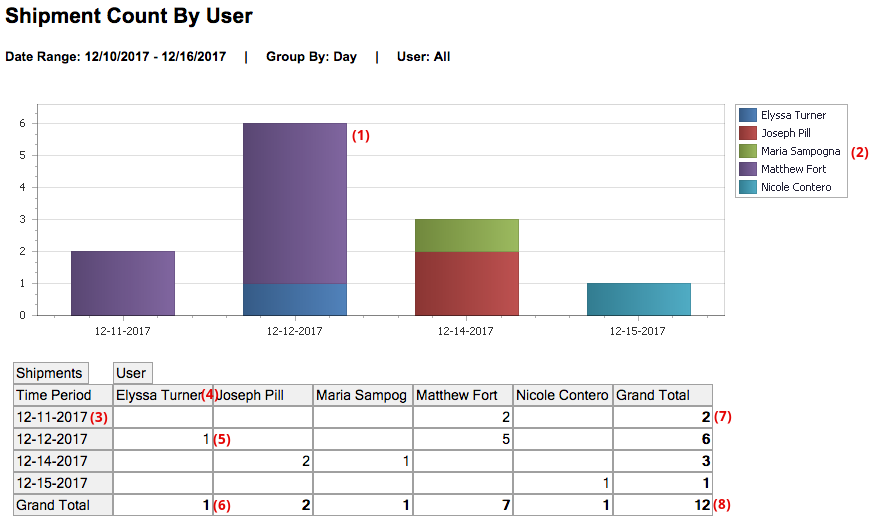The width and height of the screenshot is (880, 525).
Task: Click the Maria Sampogna legend color swatch
Action: [x=748, y=151]
